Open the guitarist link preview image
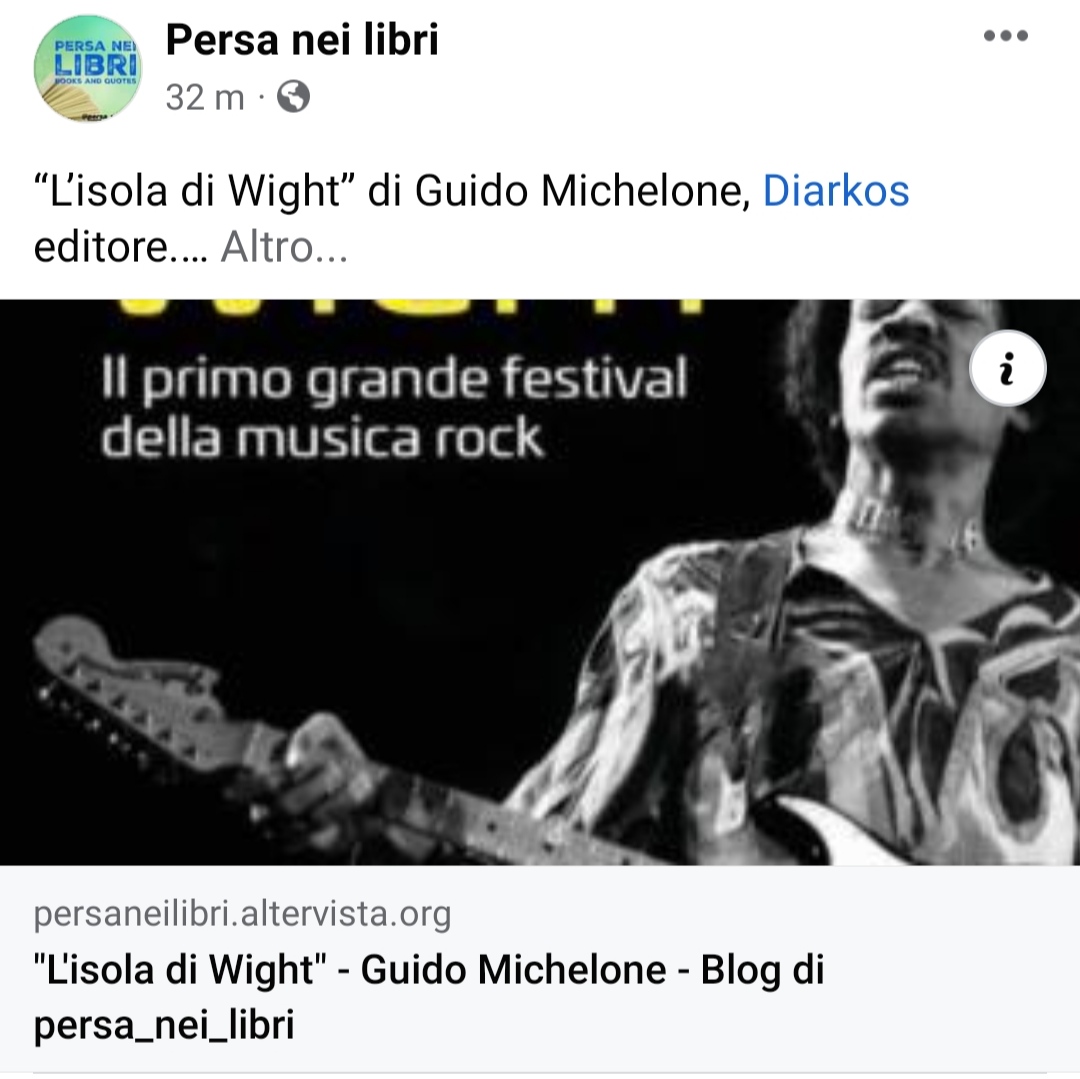The width and height of the screenshot is (1080, 1079). [x=540, y=583]
